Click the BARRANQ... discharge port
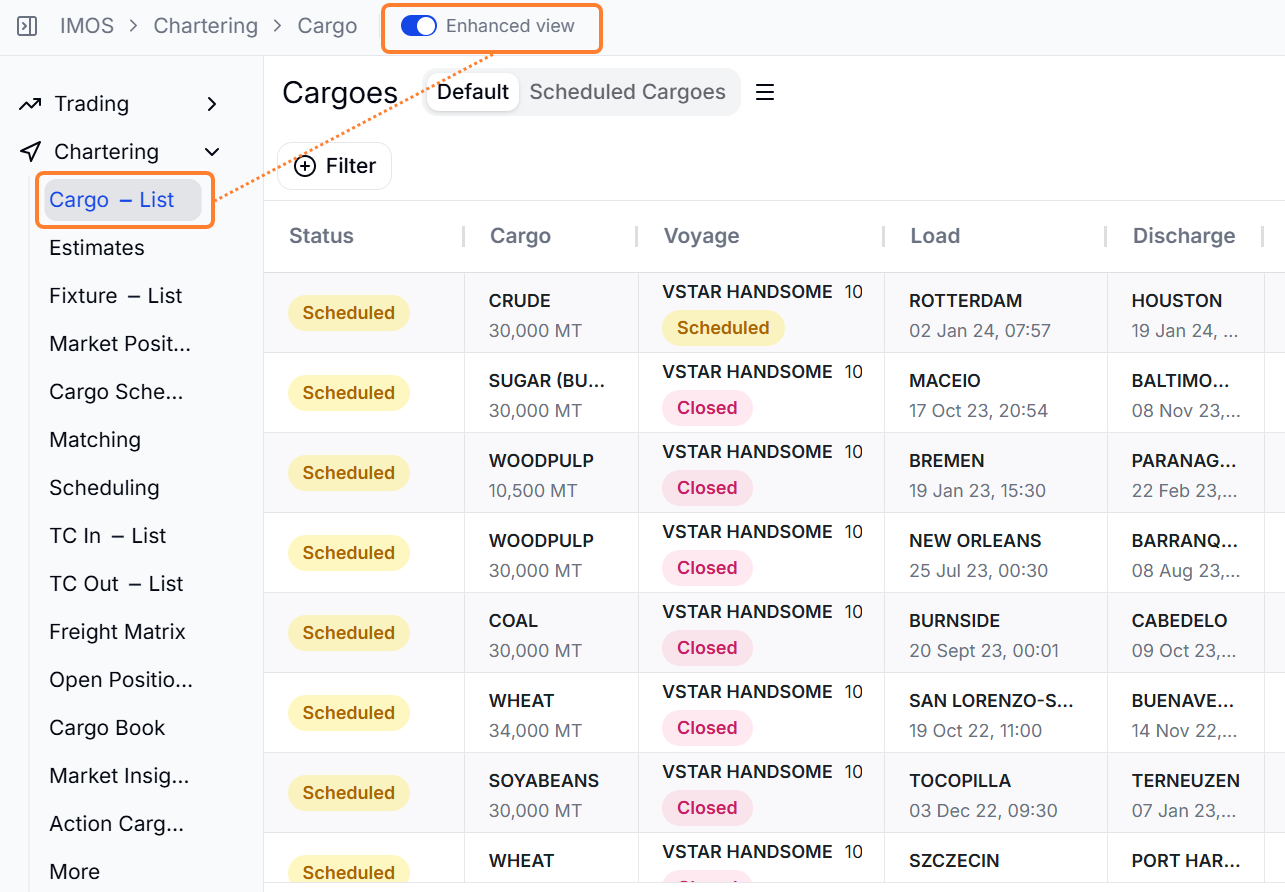The height and width of the screenshot is (892, 1285). pos(1184,541)
